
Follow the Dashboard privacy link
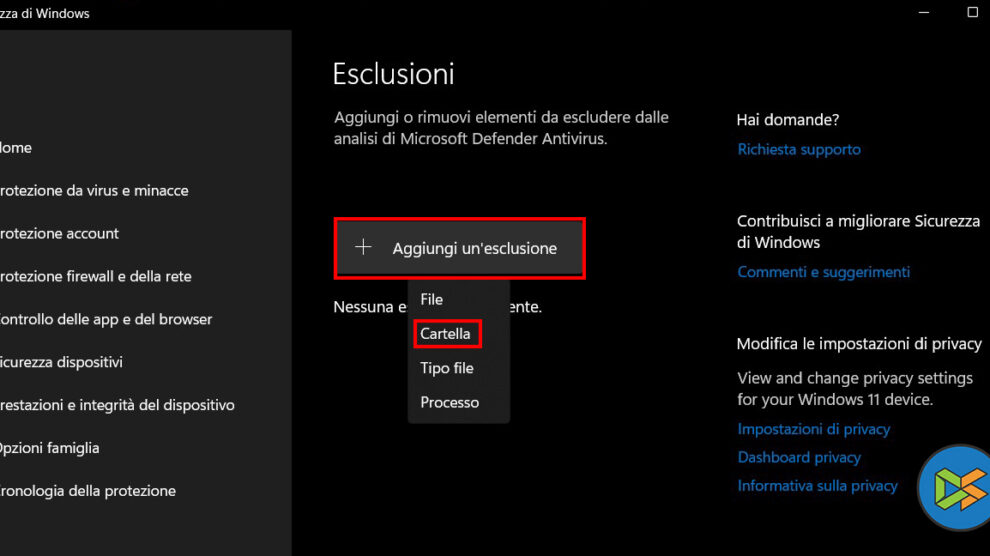tap(799, 457)
